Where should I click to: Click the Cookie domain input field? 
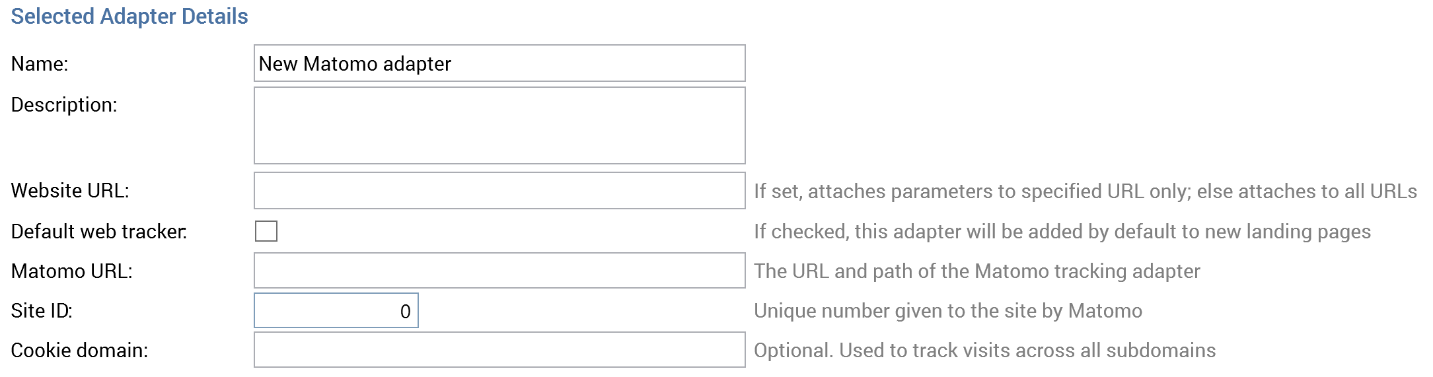(499, 350)
